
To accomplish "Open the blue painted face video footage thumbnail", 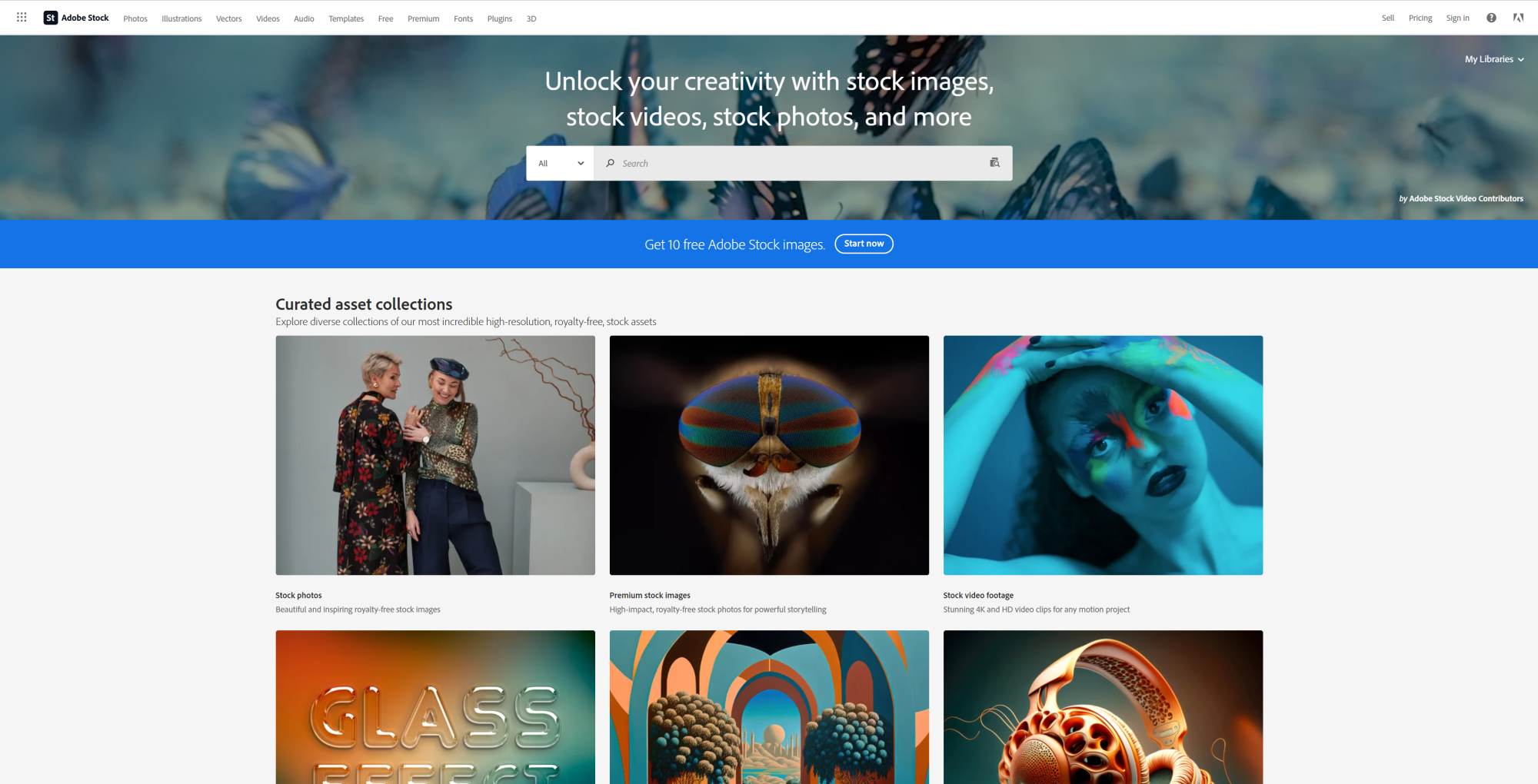I will (x=1103, y=455).
